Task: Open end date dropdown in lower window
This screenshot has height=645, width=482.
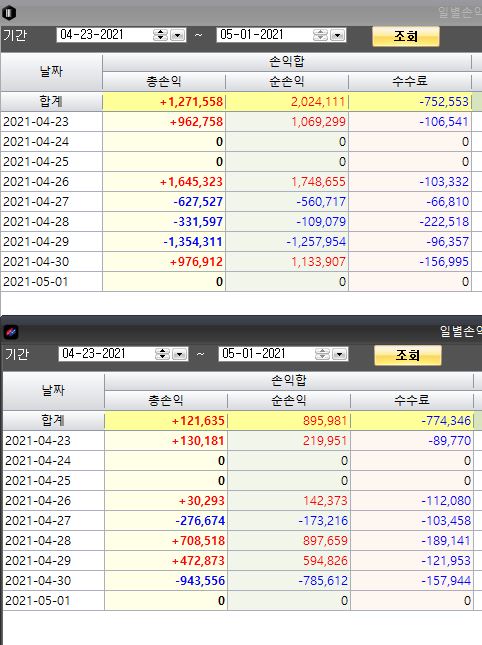Action: click(x=340, y=354)
